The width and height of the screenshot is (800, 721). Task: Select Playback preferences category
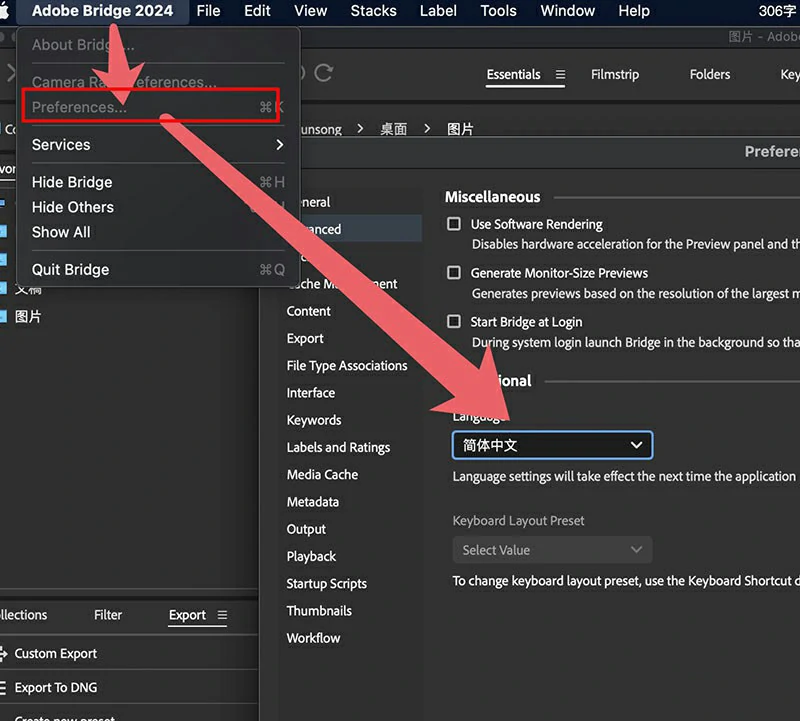(x=311, y=556)
